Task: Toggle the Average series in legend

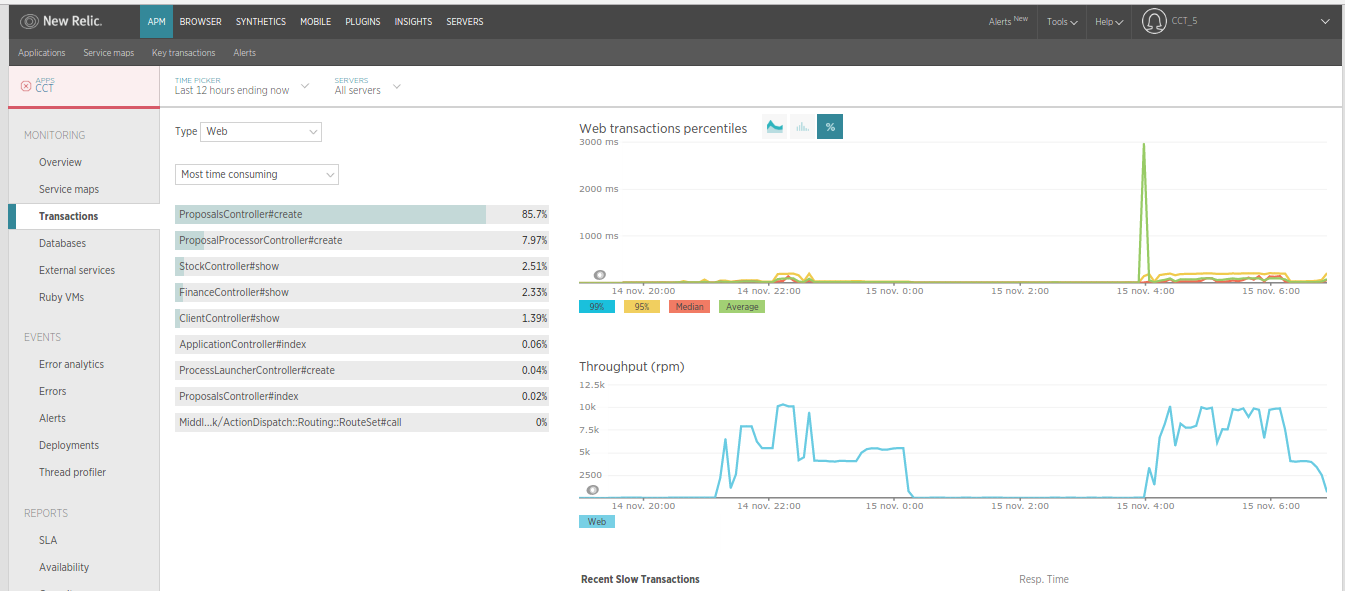Action: tap(741, 307)
